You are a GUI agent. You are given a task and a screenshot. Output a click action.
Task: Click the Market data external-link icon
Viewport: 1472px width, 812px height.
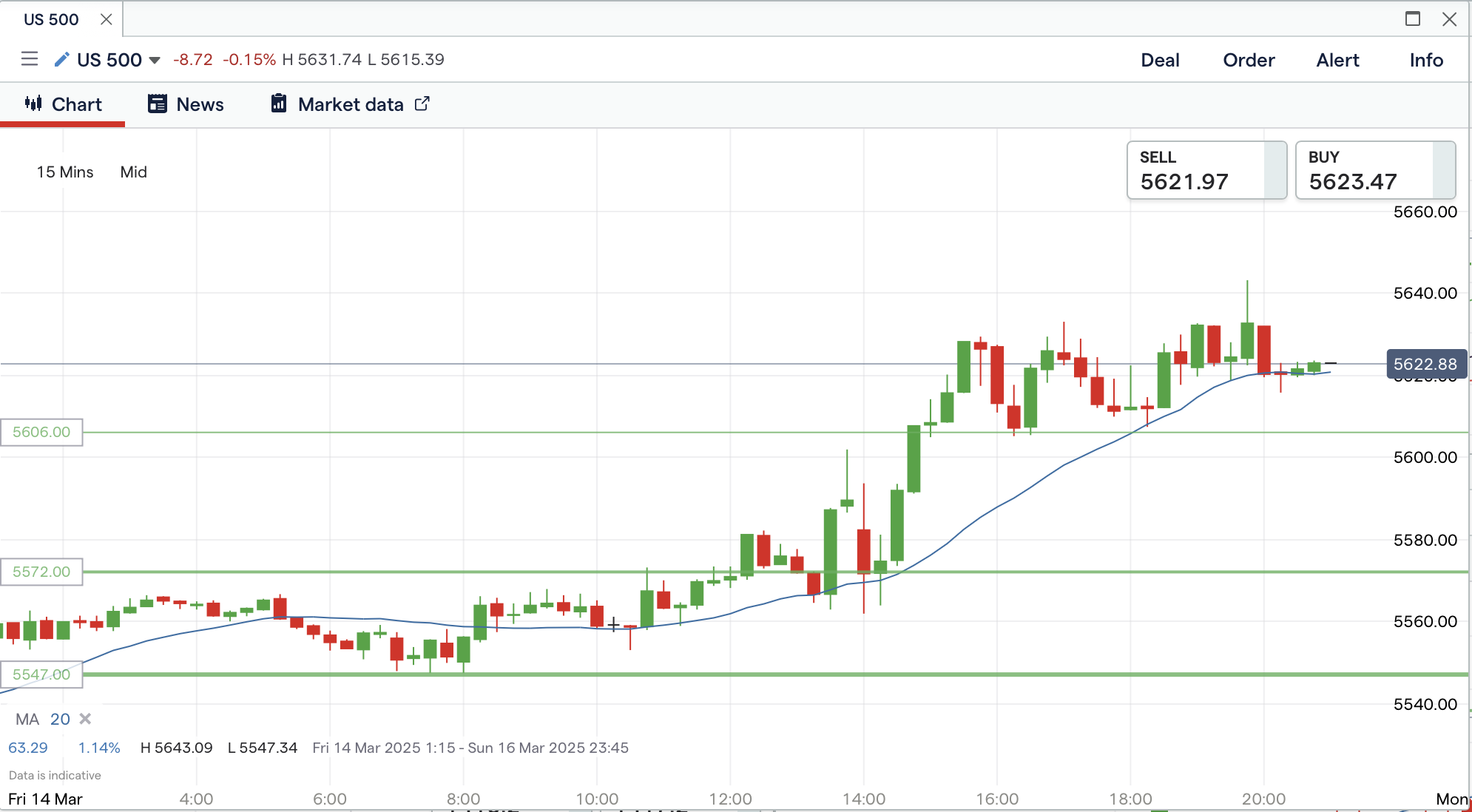coord(422,104)
